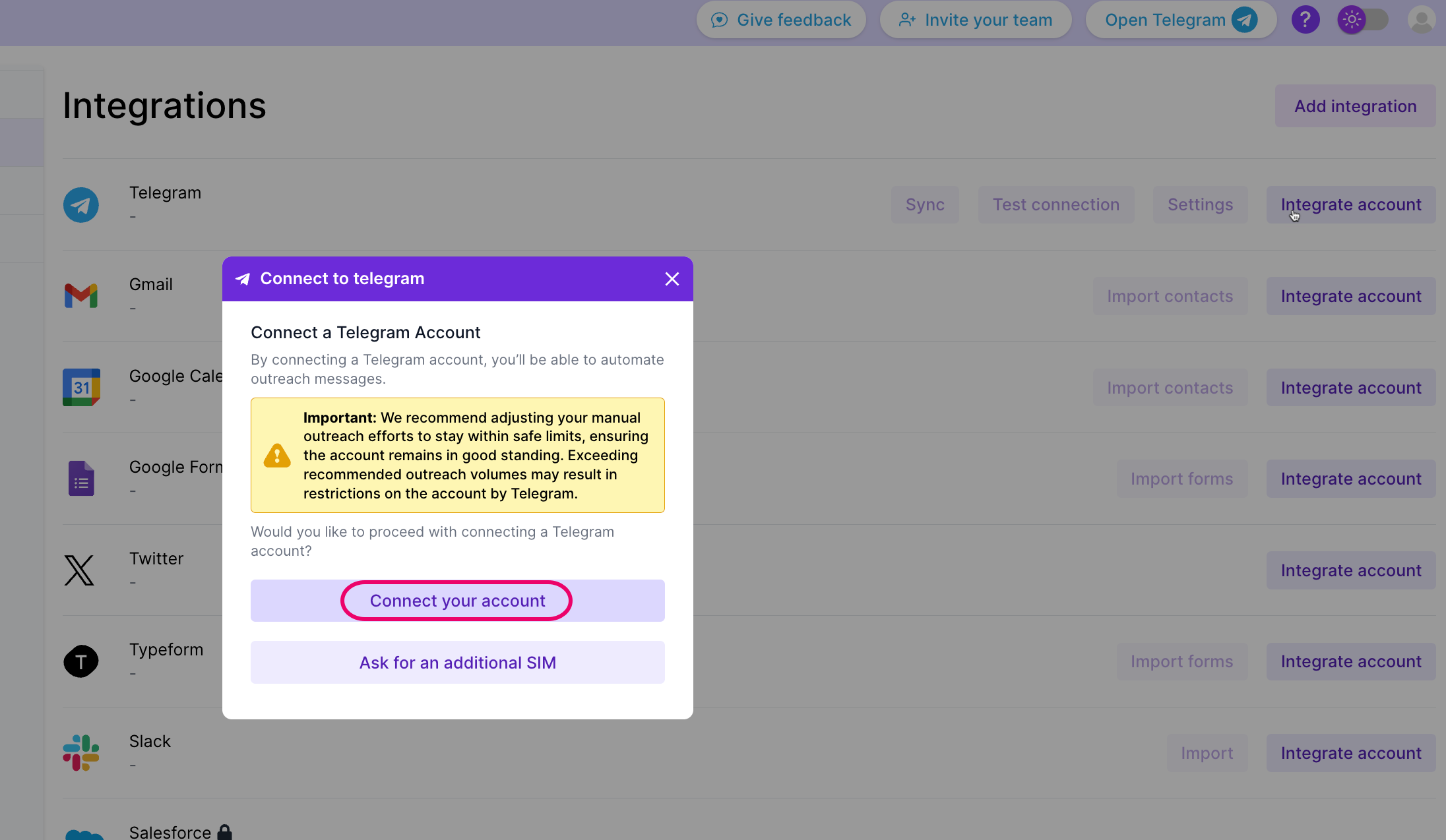Click Integrate account in Gmail row
Screen dimensions: 1446x840
coord(1351,296)
